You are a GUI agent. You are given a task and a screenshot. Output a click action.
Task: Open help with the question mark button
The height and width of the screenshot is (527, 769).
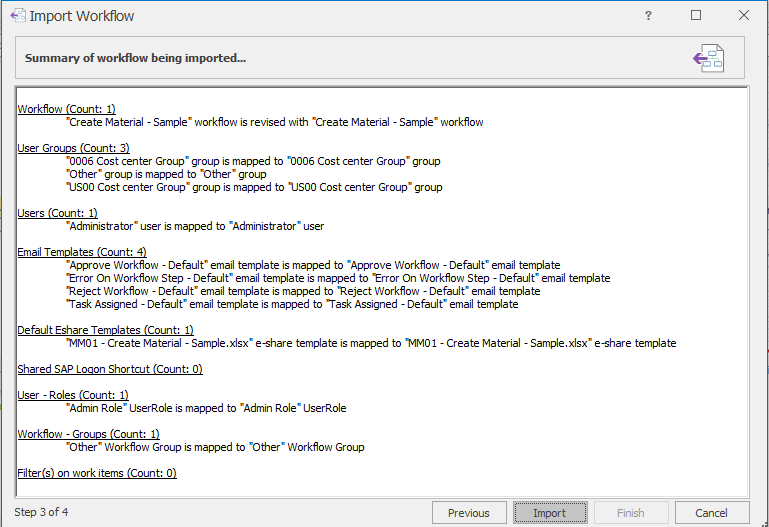(x=648, y=16)
